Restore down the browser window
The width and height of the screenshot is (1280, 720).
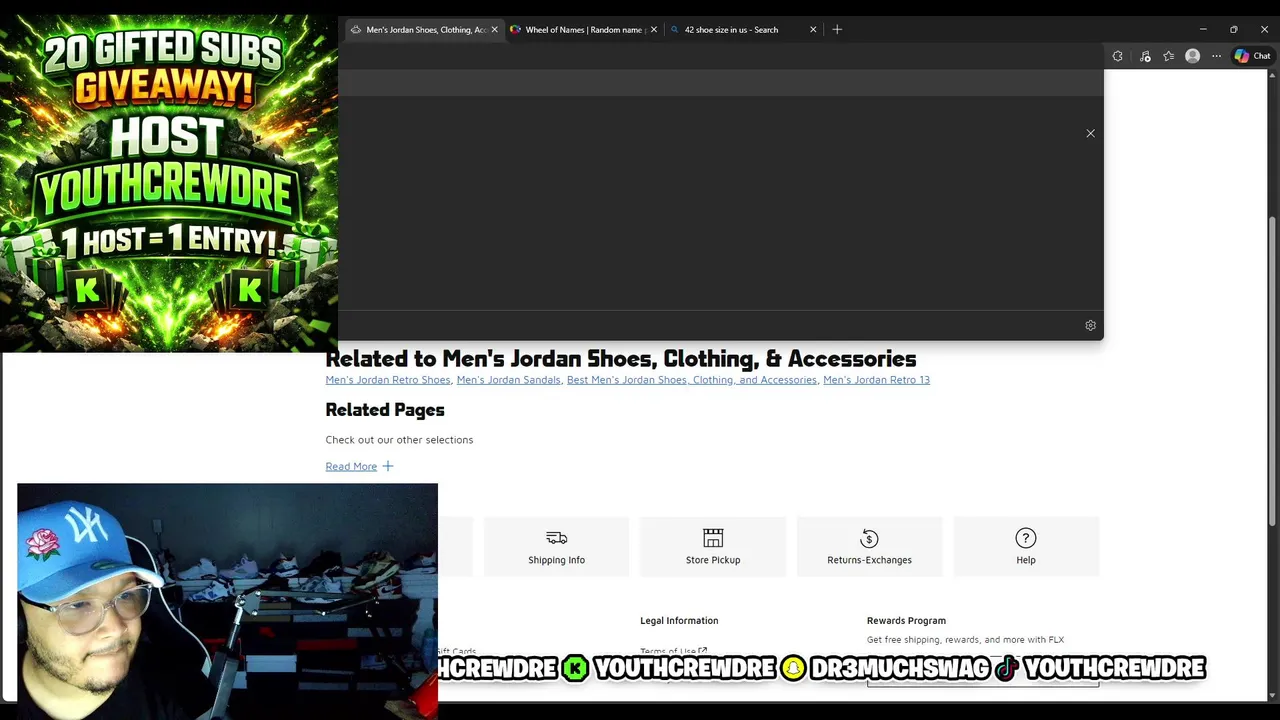click(x=1234, y=30)
